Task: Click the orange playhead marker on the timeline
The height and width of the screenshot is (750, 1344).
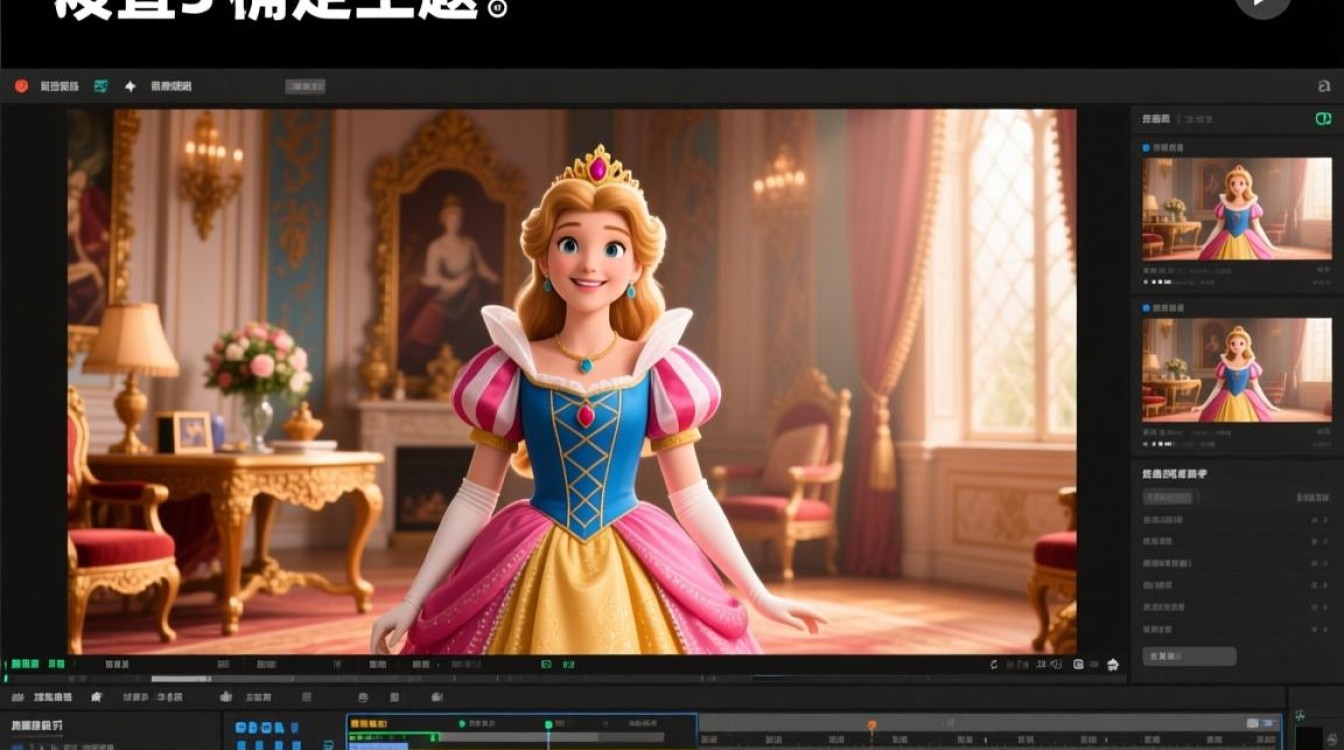Action: tap(872, 725)
